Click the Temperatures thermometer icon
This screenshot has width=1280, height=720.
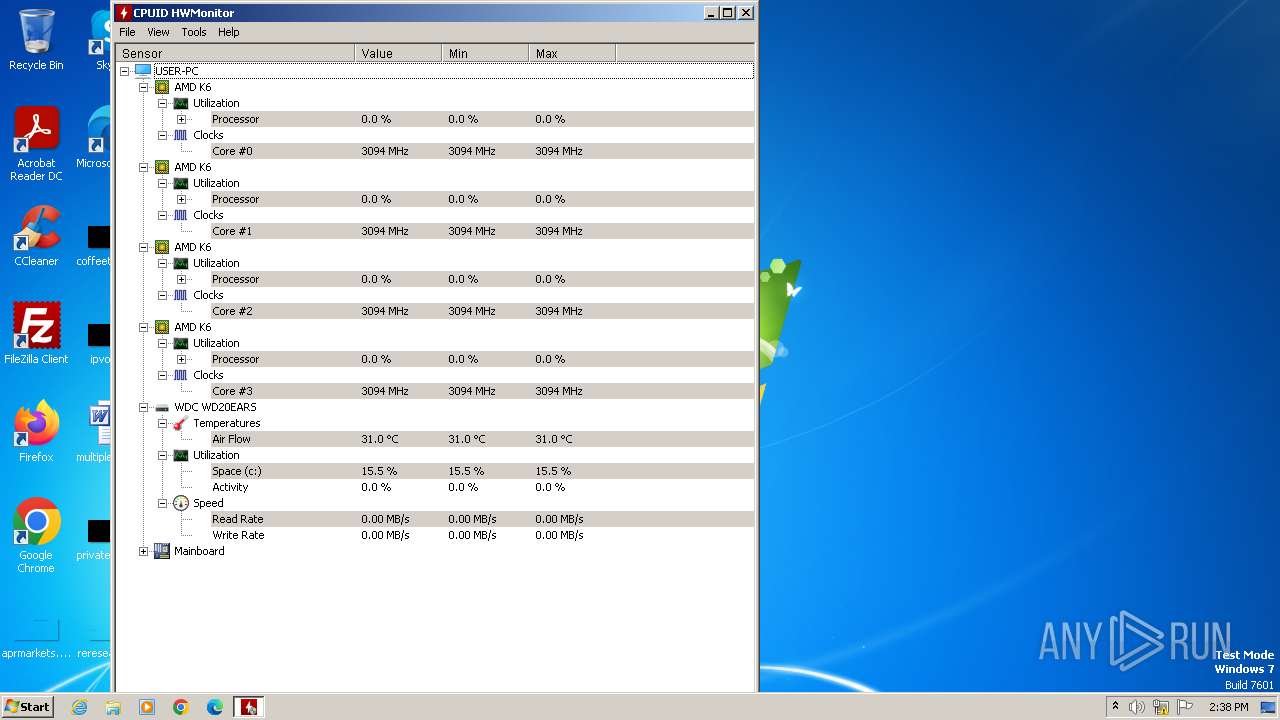181,423
